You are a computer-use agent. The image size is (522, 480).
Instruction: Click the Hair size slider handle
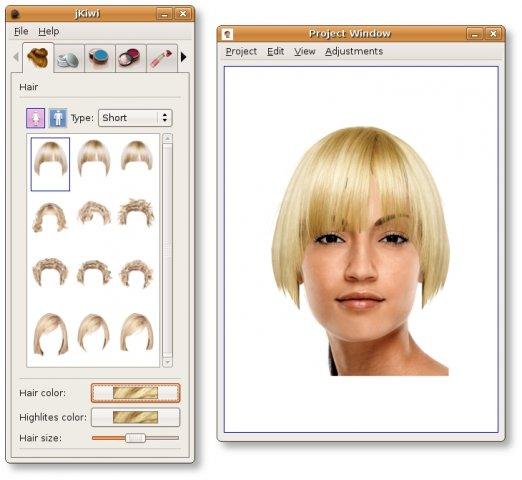[x=135, y=438]
